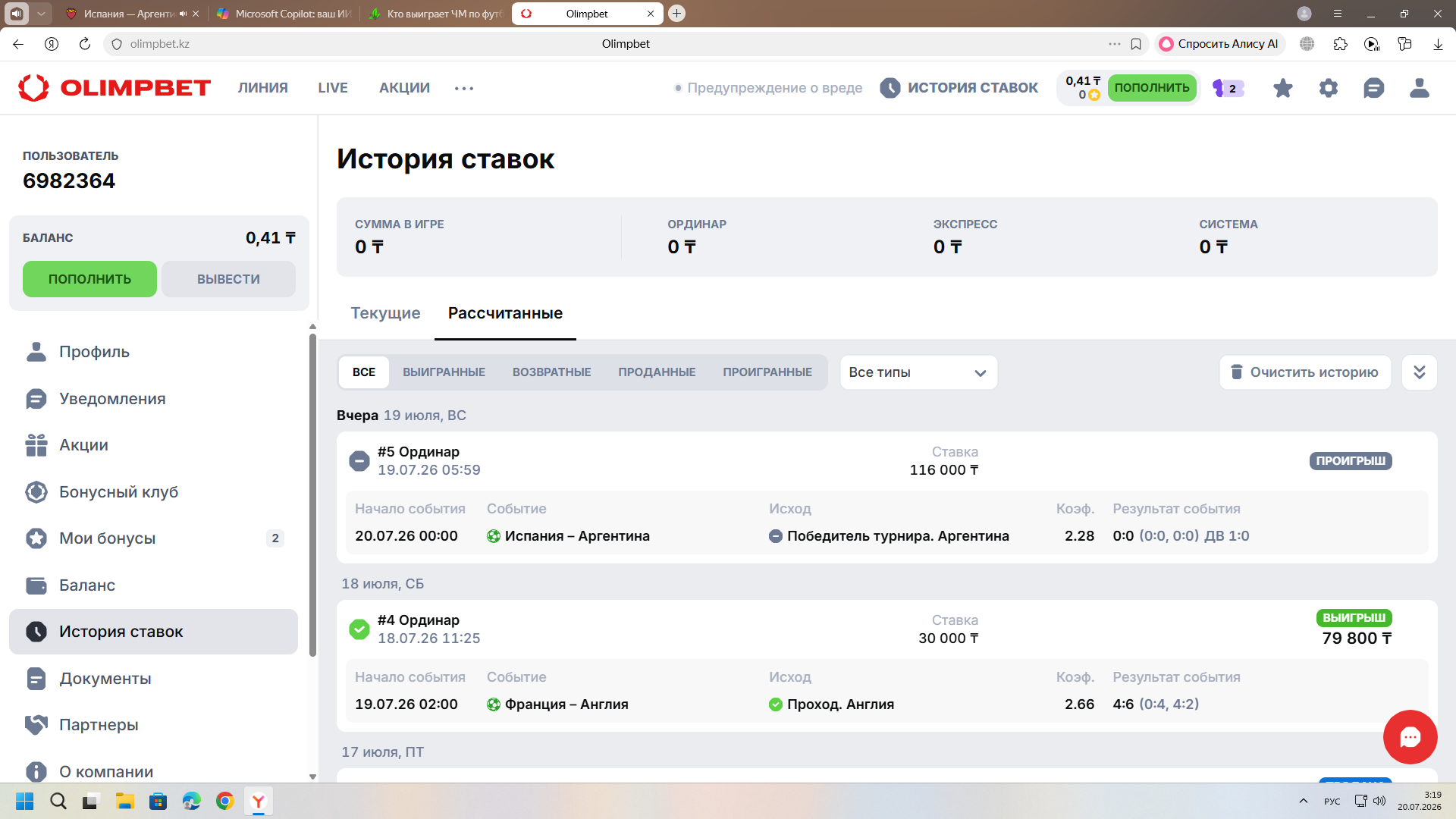The height and width of the screenshot is (819, 1456).
Task: Switch to the Рассчитанные tab
Action: click(505, 313)
